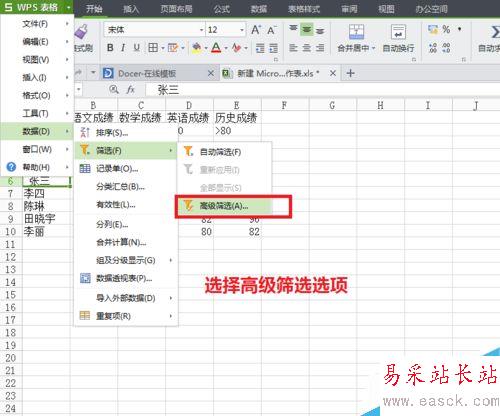Viewport: 500px width, 416px height.
Task: Click the AutoSum sigma icon
Action: (495, 32)
